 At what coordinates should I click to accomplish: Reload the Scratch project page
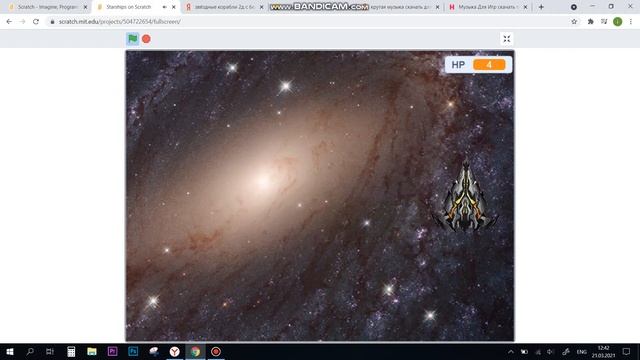36,22
